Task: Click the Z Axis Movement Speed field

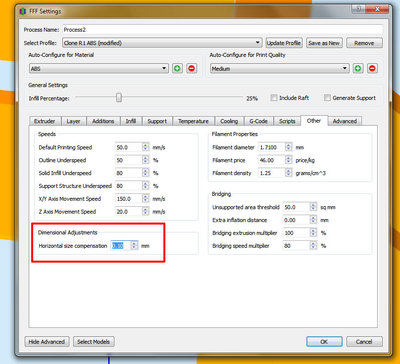Action: pos(129,211)
